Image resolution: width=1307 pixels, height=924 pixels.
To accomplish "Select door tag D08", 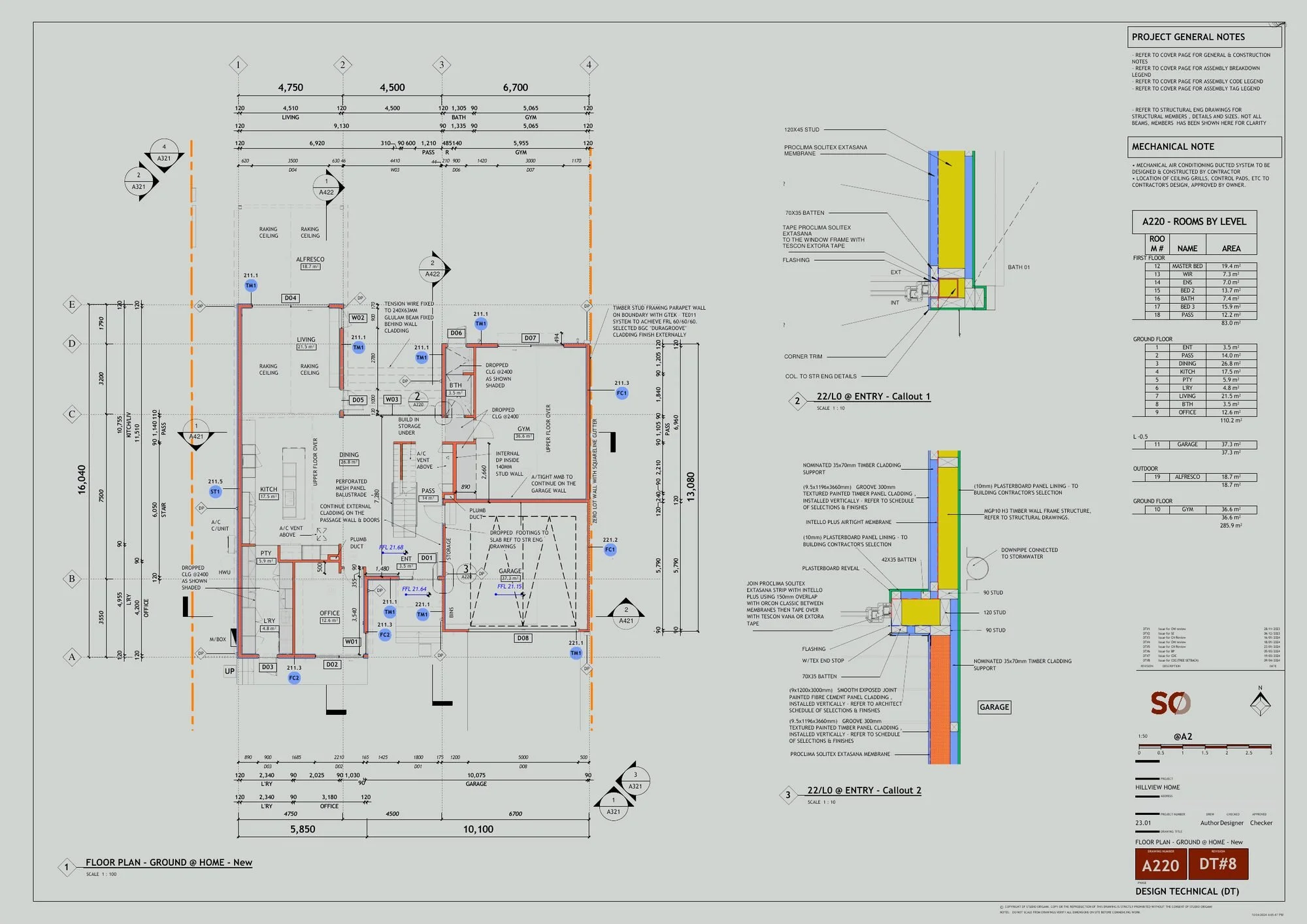I will [x=523, y=638].
